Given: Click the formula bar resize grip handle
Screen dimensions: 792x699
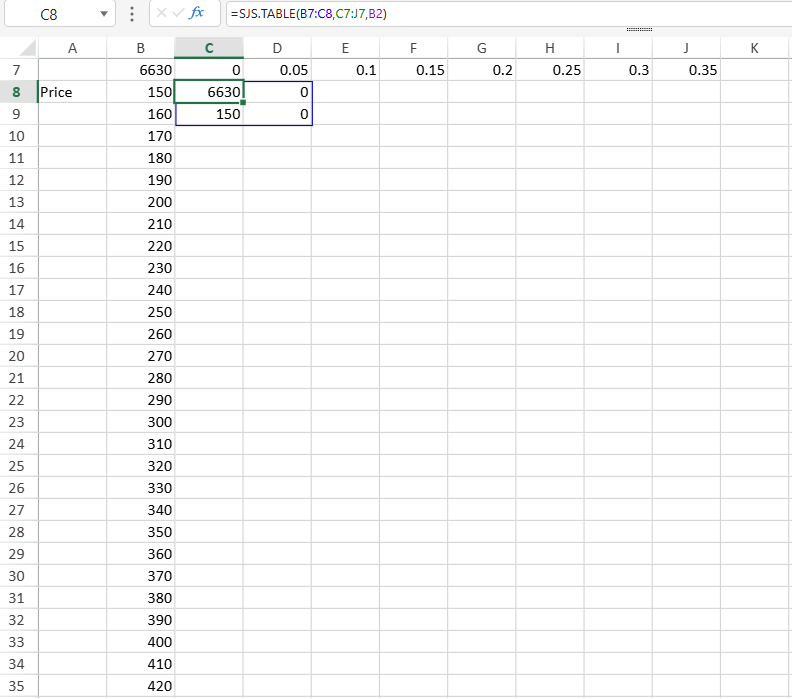Looking at the screenshot, I should (639, 29).
